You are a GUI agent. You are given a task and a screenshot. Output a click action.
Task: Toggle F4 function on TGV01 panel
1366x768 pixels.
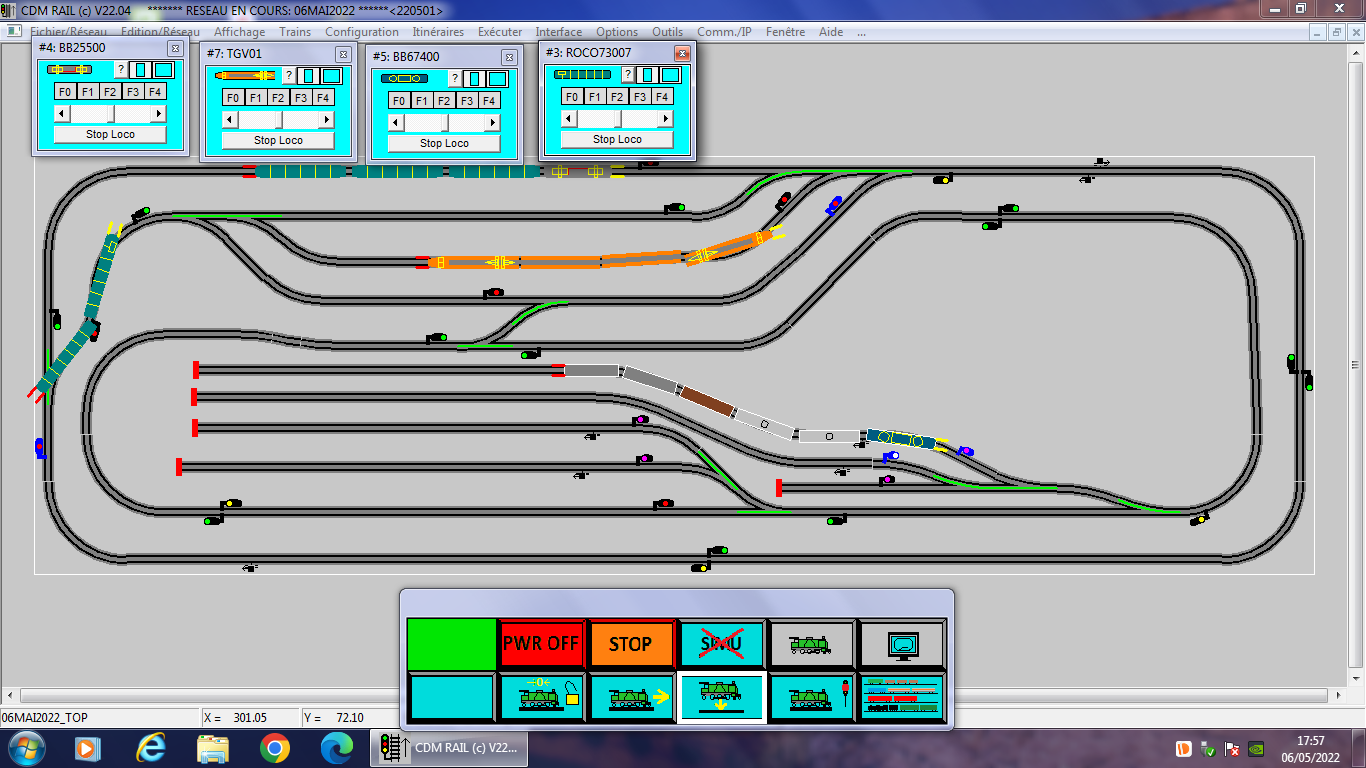tap(323, 97)
